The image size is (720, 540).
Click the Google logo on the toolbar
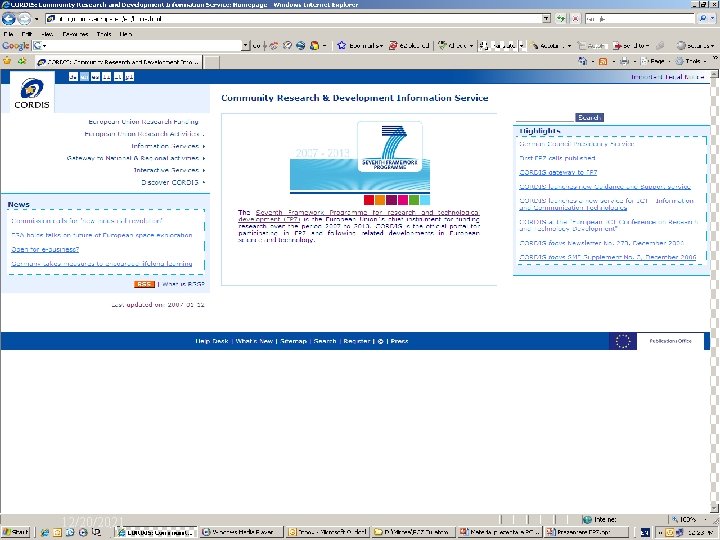(x=15, y=45)
